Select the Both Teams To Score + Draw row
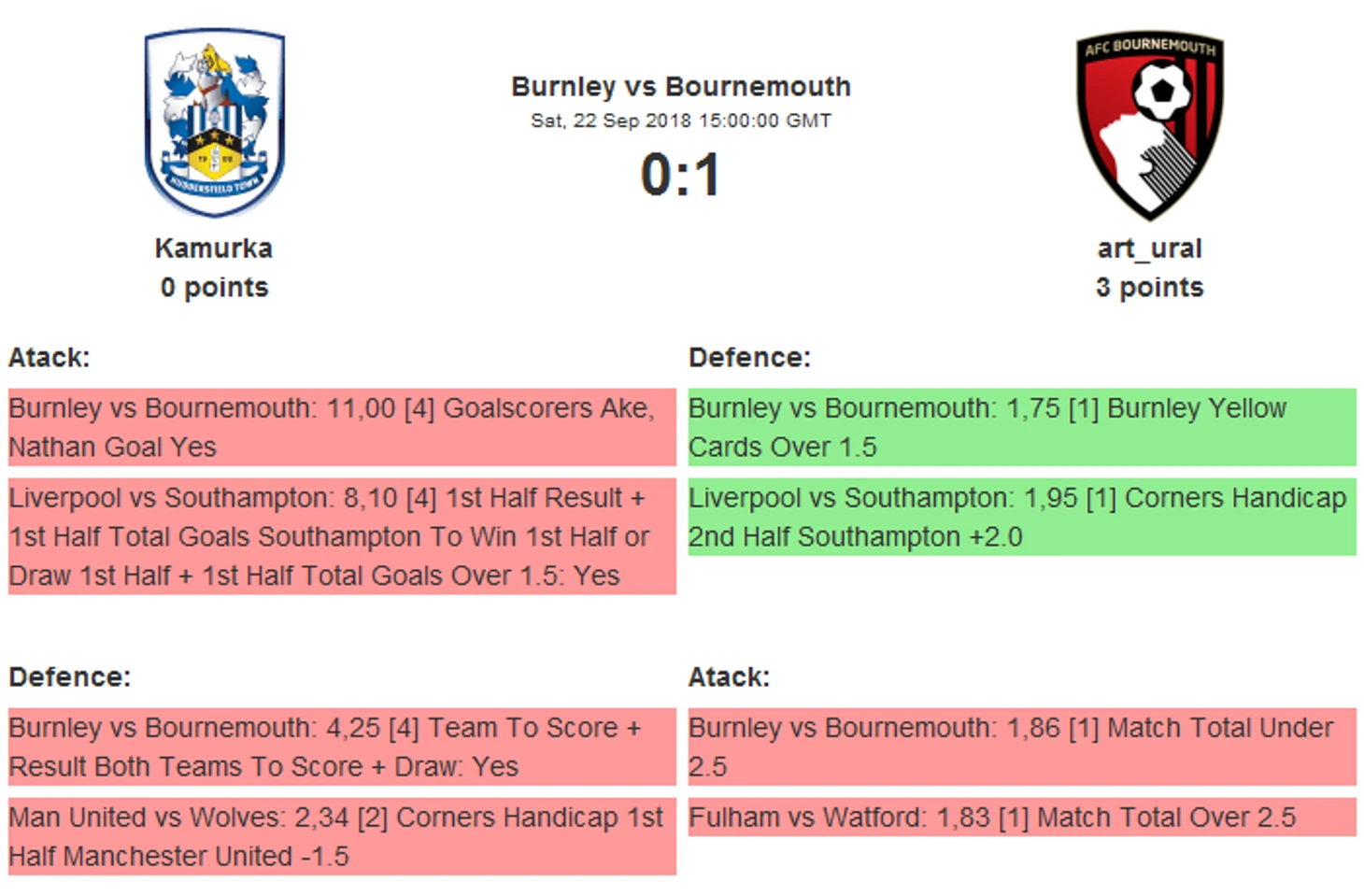Screen dimensions: 1364x896 tap(342, 747)
